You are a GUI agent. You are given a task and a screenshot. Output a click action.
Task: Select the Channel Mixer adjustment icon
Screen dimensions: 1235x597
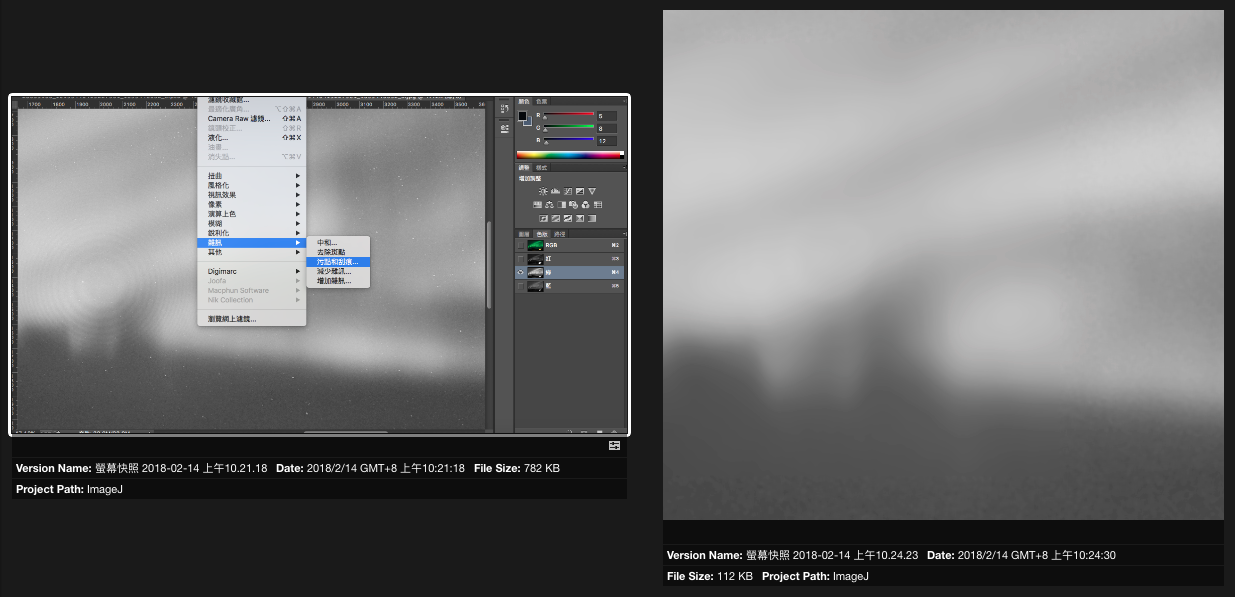(586, 205)
